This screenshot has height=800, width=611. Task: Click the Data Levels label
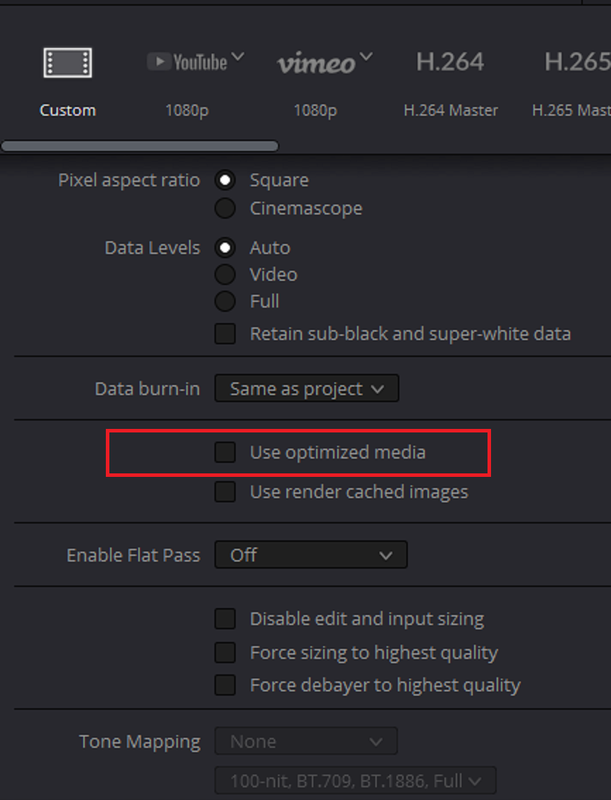point(152,248)
